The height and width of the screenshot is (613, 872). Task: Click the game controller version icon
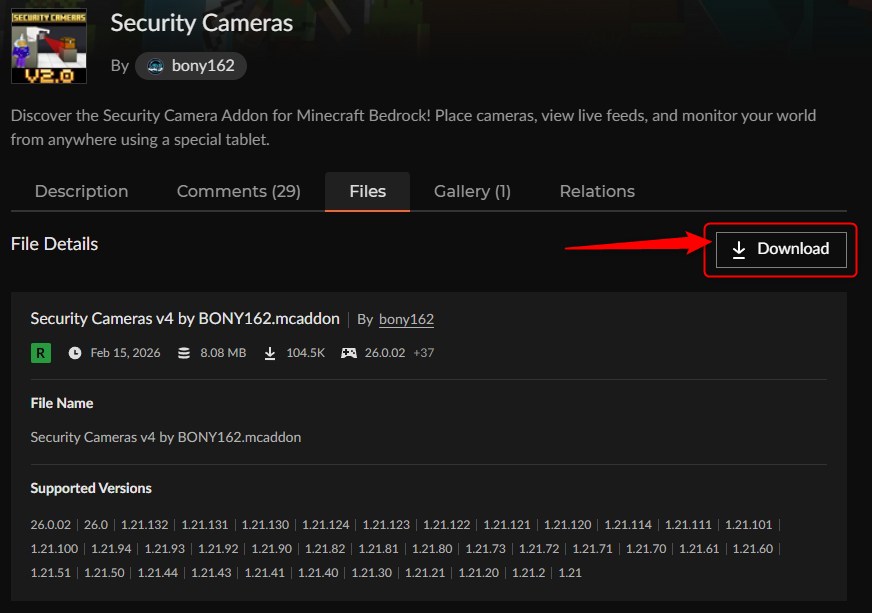point(349,353)
